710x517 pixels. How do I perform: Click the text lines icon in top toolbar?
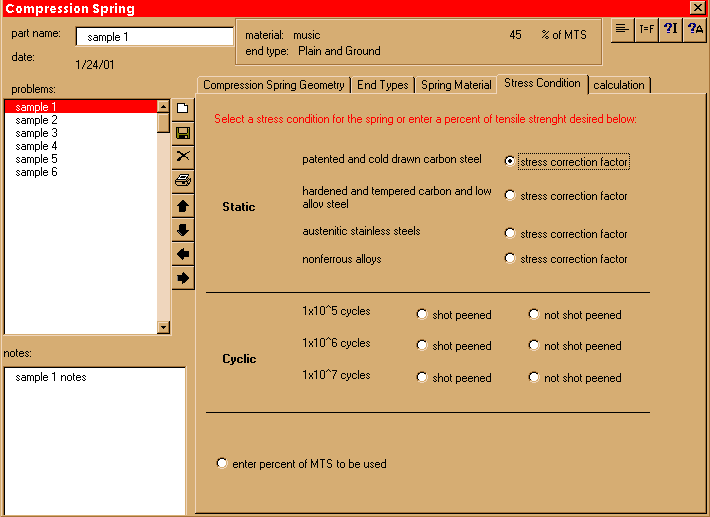pos(622,29)
